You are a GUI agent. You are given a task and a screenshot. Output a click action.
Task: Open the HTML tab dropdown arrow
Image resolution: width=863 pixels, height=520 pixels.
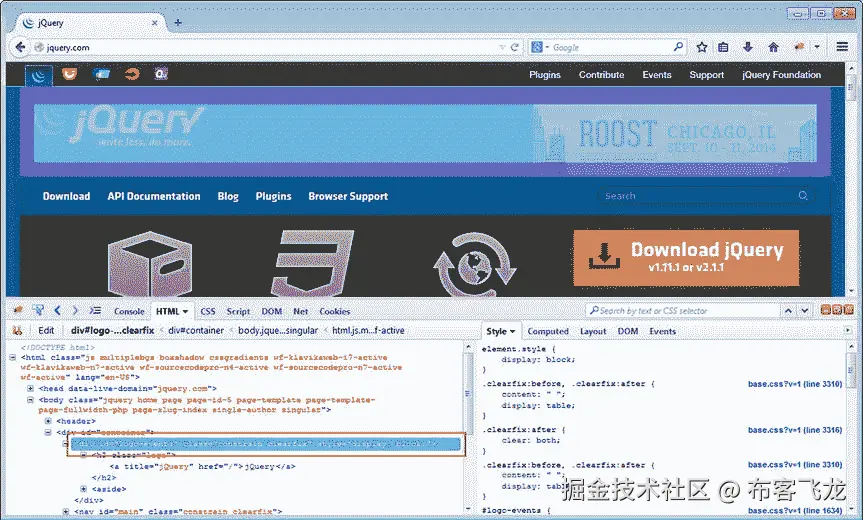point(185,311)
